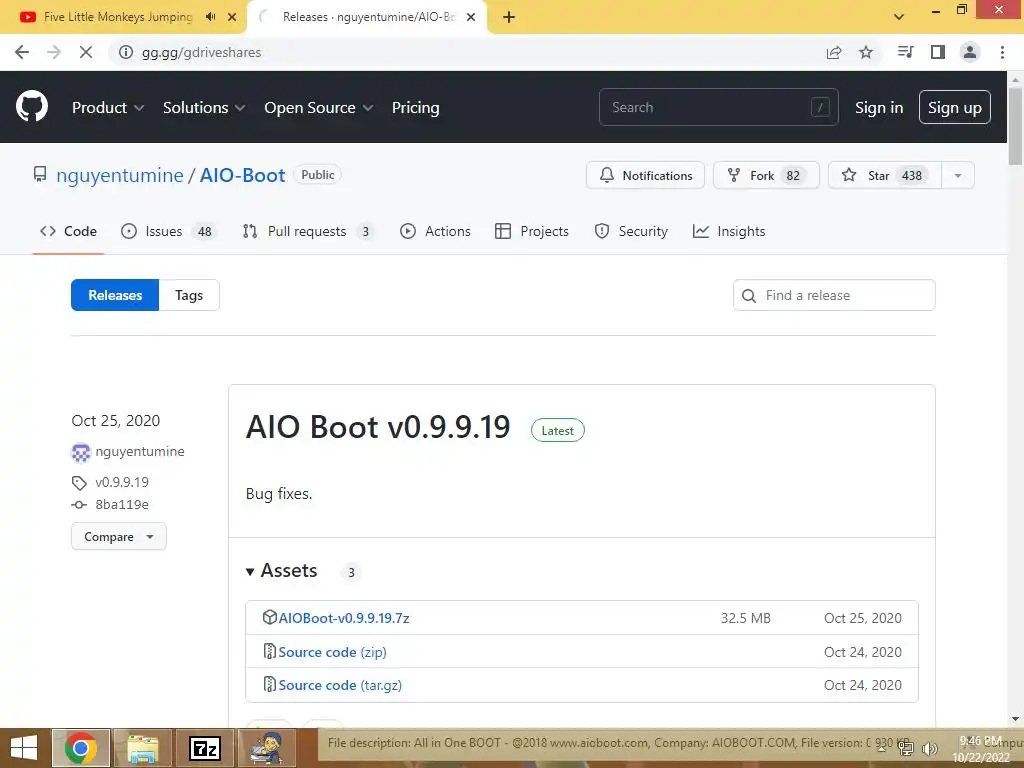
Task: Open Chrome from the taskbar
Action: 81,748
